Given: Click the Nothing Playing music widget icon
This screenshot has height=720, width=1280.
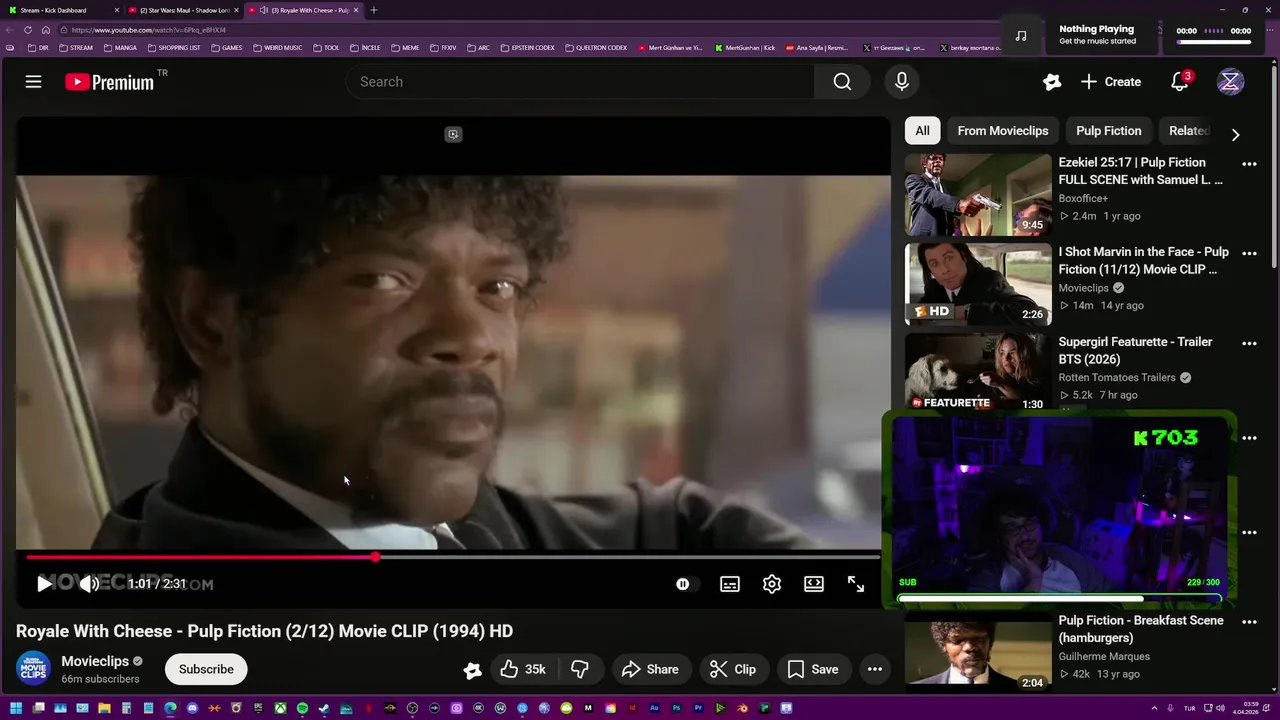Looking at the screenshot, I should (x=1021, y=36).
